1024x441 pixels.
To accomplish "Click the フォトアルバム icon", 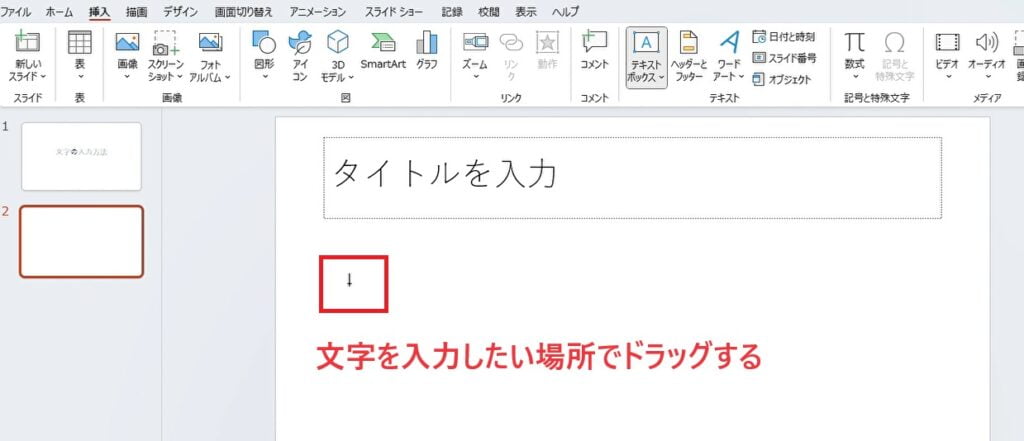I will pyautogui.click(x=210, y=56).
